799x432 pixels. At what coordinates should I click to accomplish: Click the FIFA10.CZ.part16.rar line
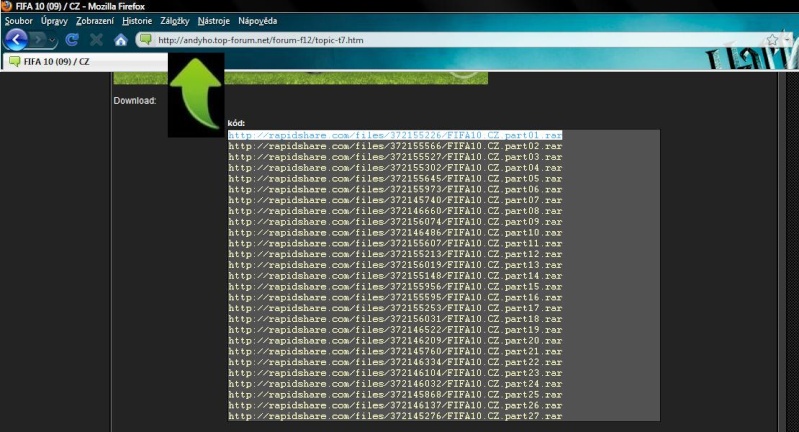tap(395, 298)
